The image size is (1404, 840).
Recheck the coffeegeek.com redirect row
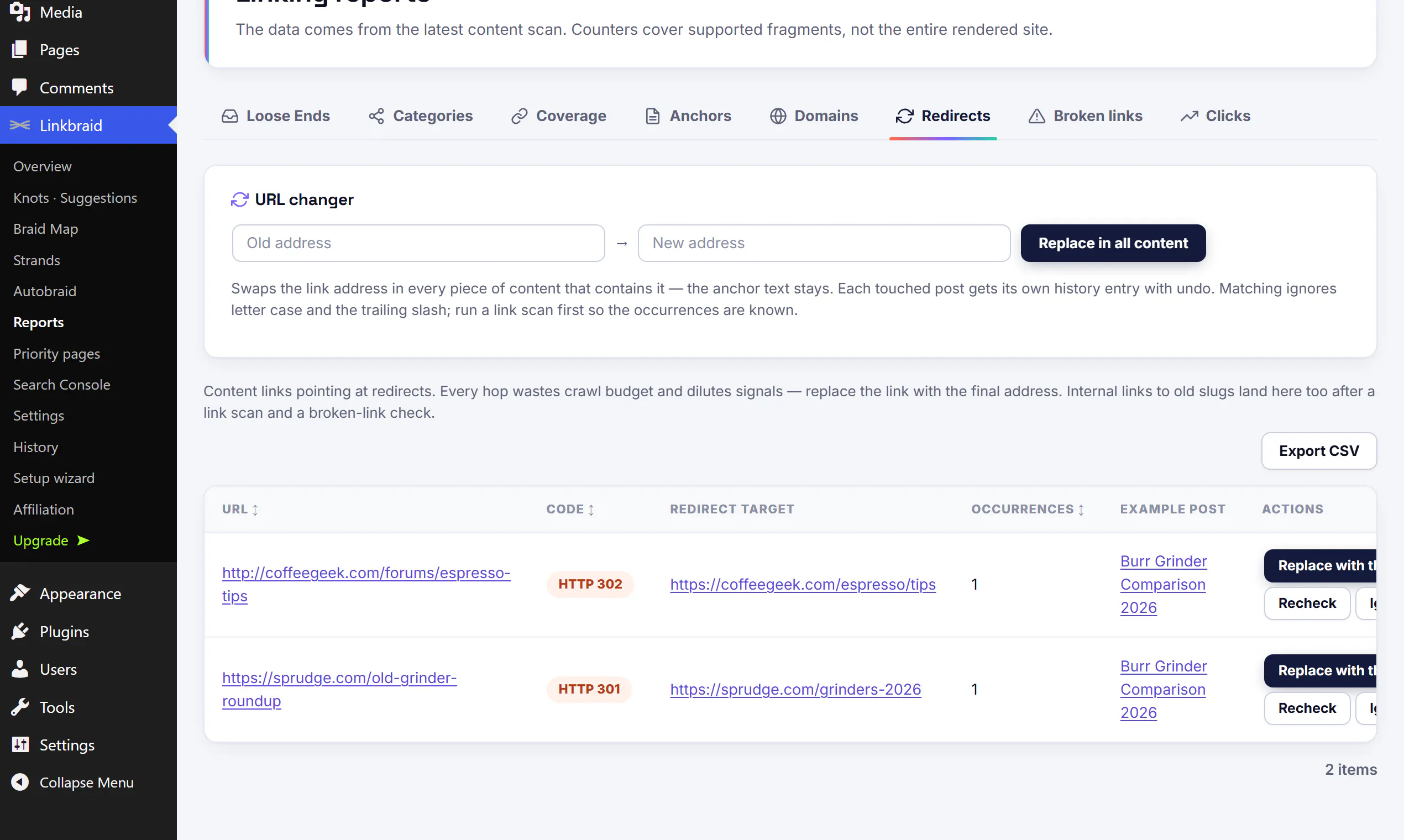click(1307, 603)
